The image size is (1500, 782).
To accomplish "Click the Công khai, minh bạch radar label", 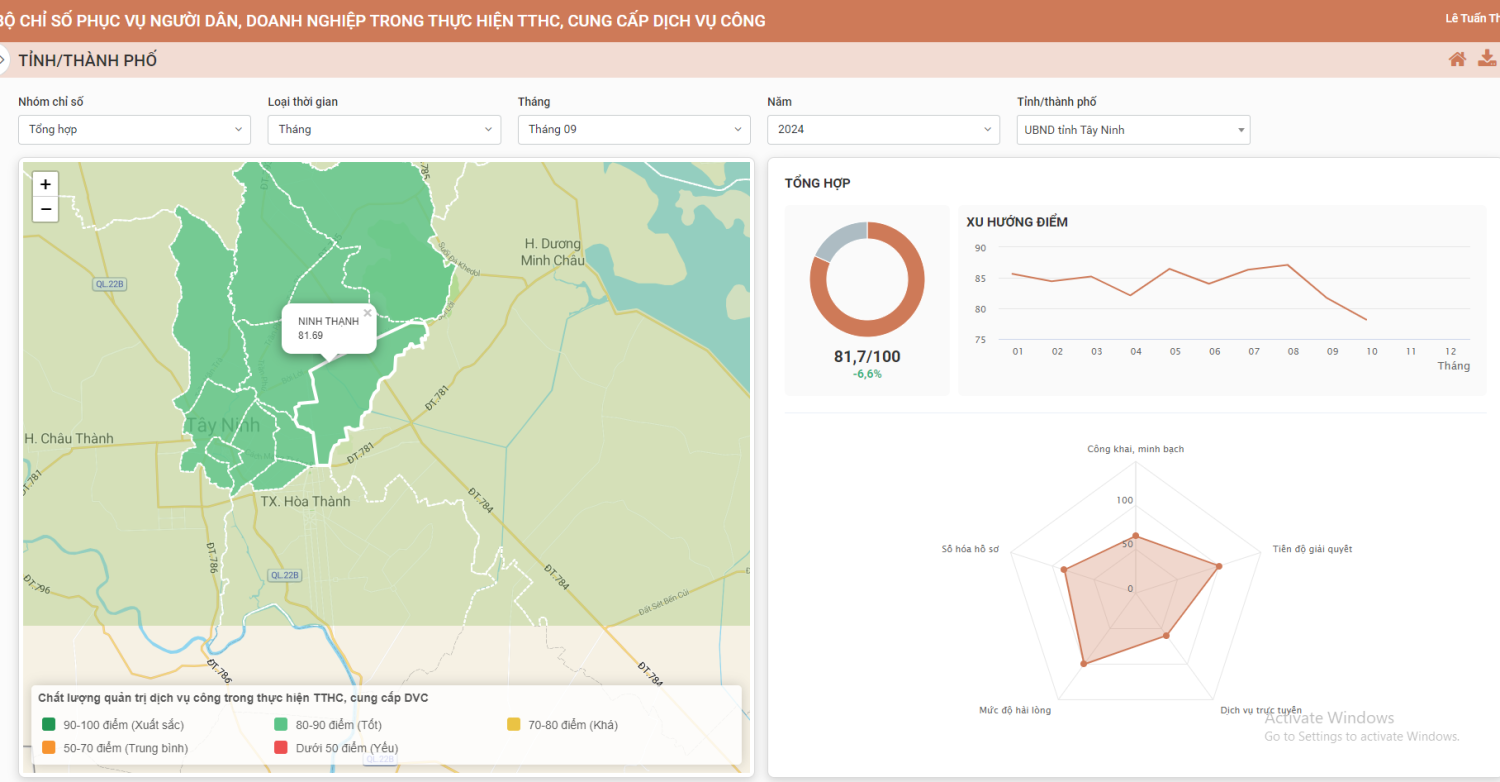I will coord(1135,449).
